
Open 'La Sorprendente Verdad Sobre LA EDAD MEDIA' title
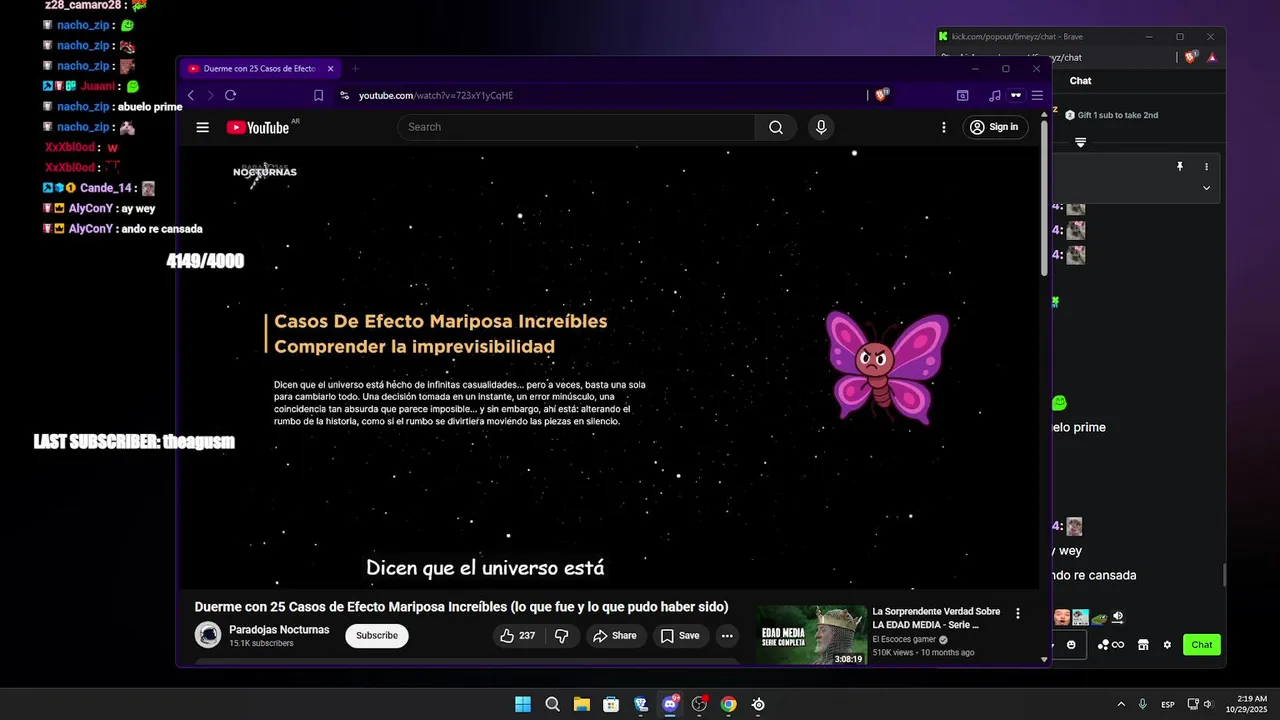(936, 618)
